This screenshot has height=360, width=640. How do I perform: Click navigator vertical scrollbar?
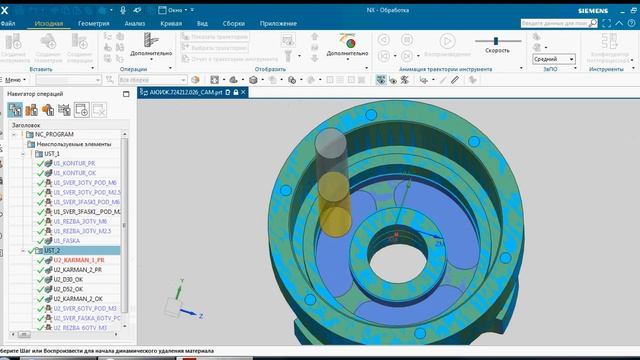coord(124,225)
